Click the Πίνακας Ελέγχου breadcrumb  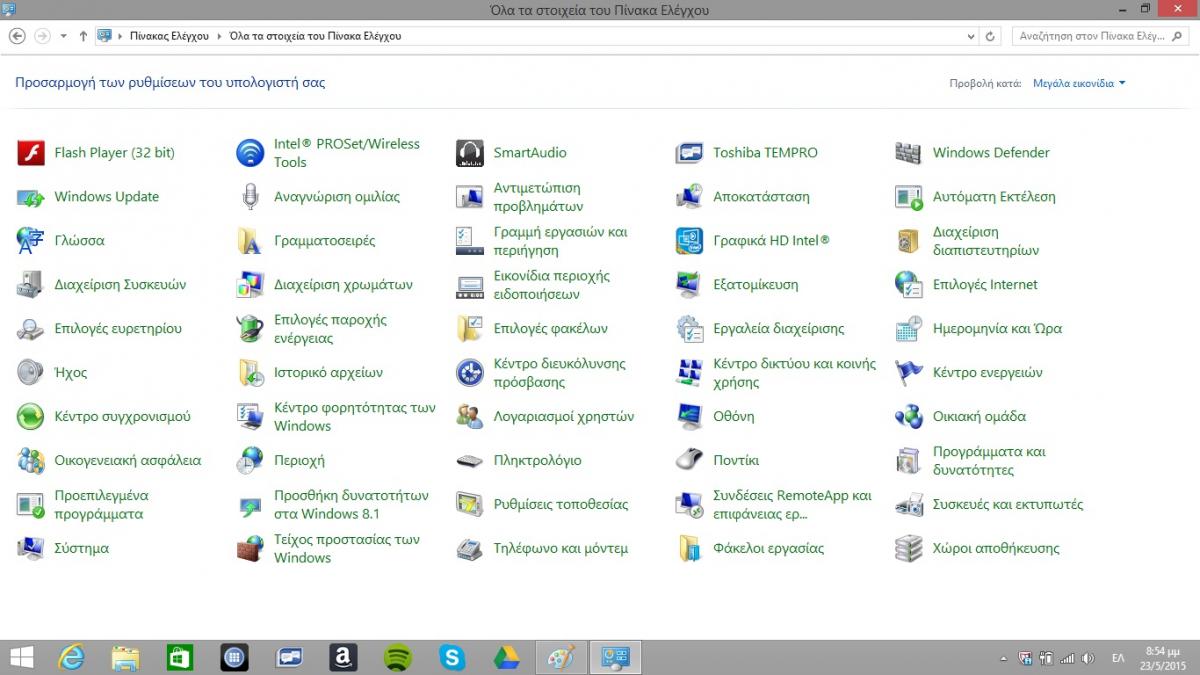[170, 36]
